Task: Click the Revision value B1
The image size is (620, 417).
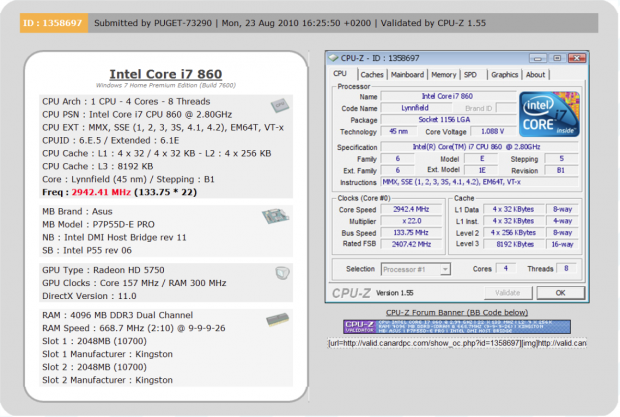Action: pyautogui.click(x=561, y=170)
